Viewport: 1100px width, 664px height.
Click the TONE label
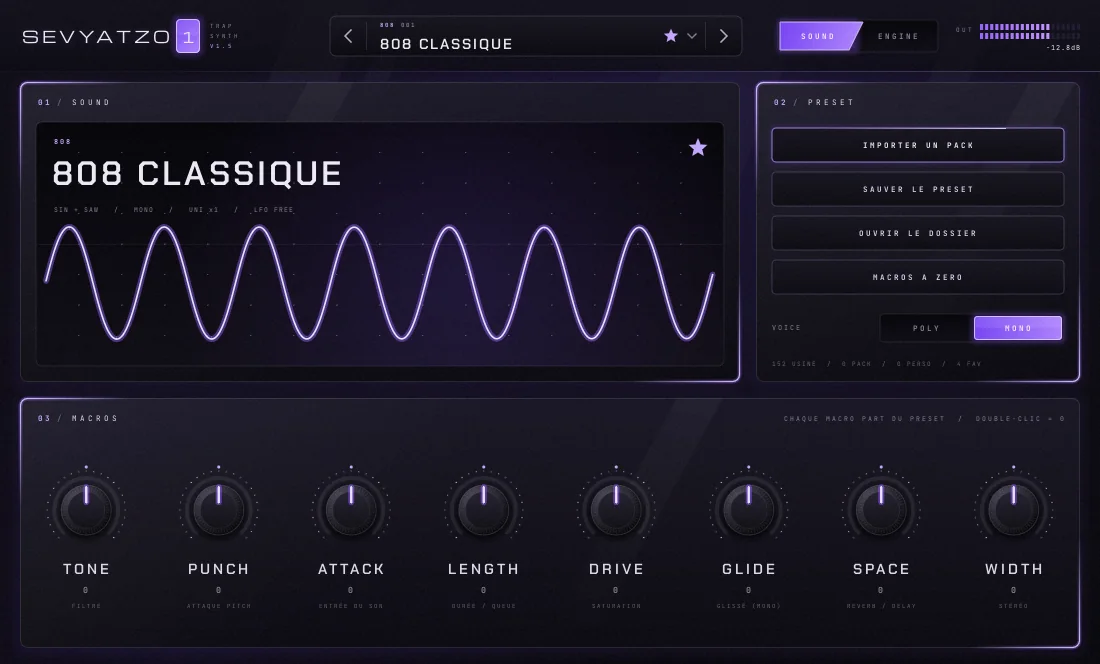coord(86,569)
